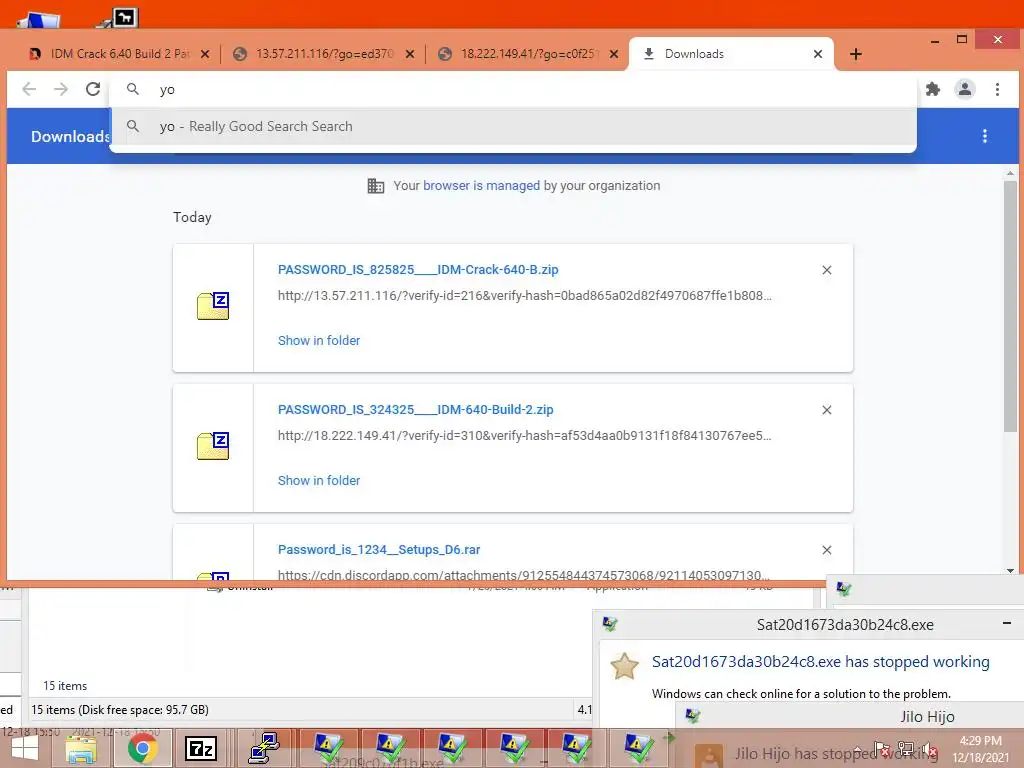Click the '15 items' label in Explorer
This screenshot has width=1024, height=768.
65,686
